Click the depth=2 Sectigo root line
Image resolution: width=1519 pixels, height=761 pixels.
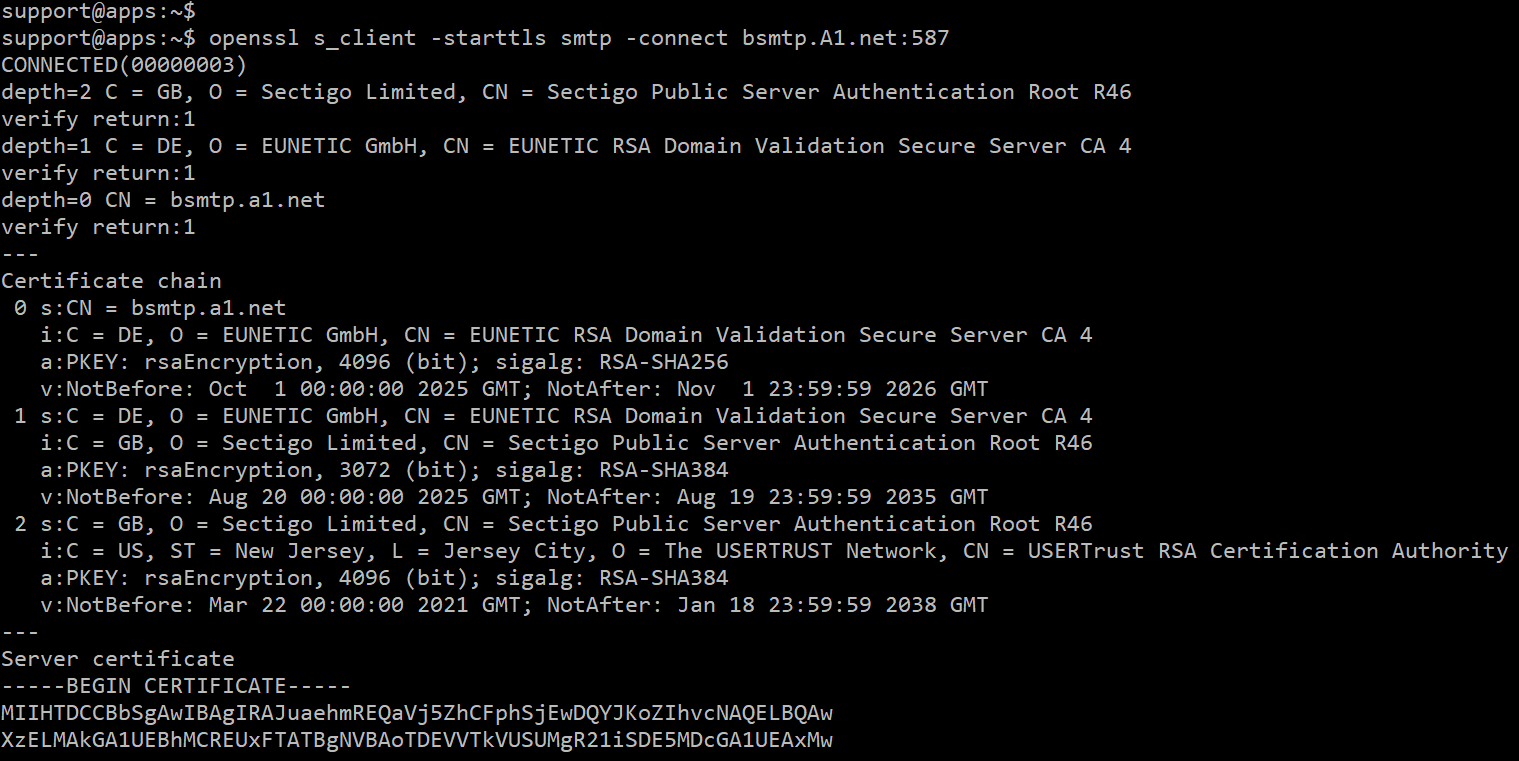coord(566,92)
